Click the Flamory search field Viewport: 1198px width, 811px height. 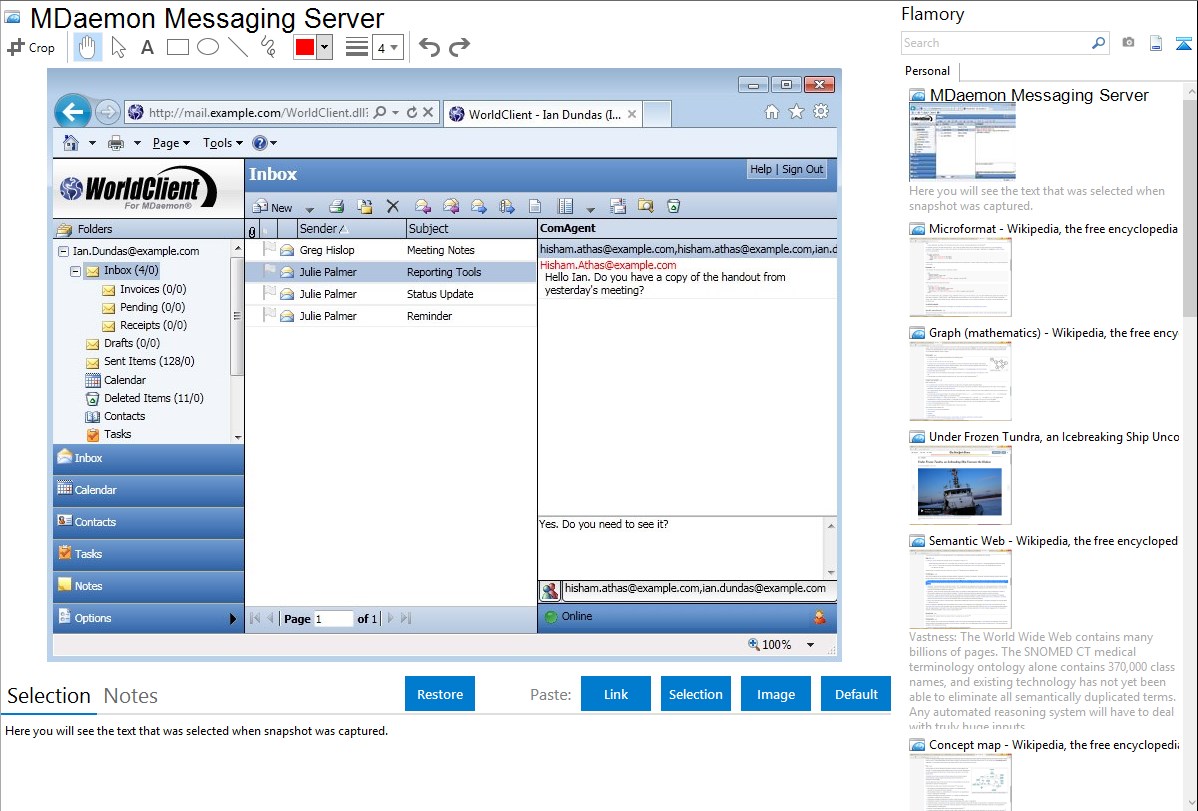click(996, 43)
